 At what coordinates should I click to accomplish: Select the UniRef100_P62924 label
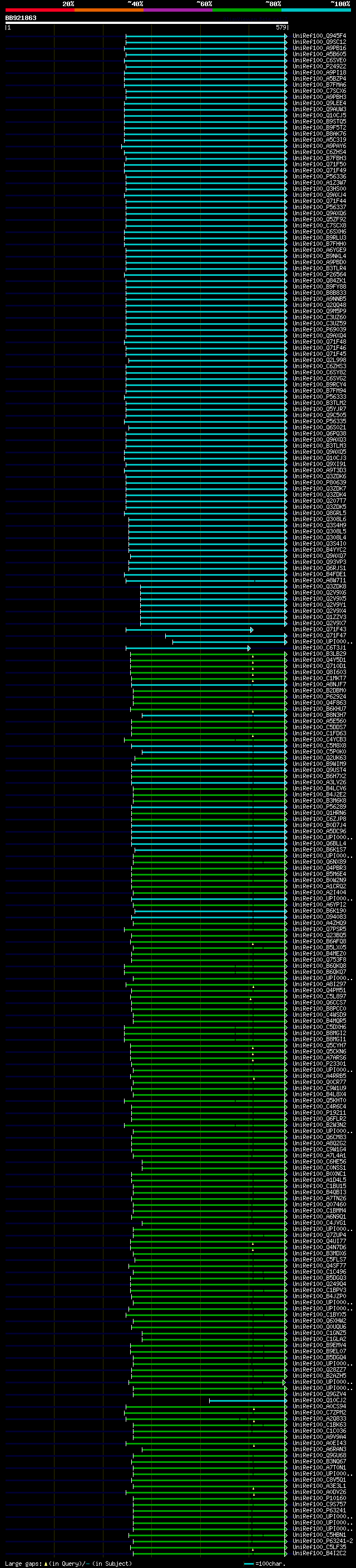319,696
